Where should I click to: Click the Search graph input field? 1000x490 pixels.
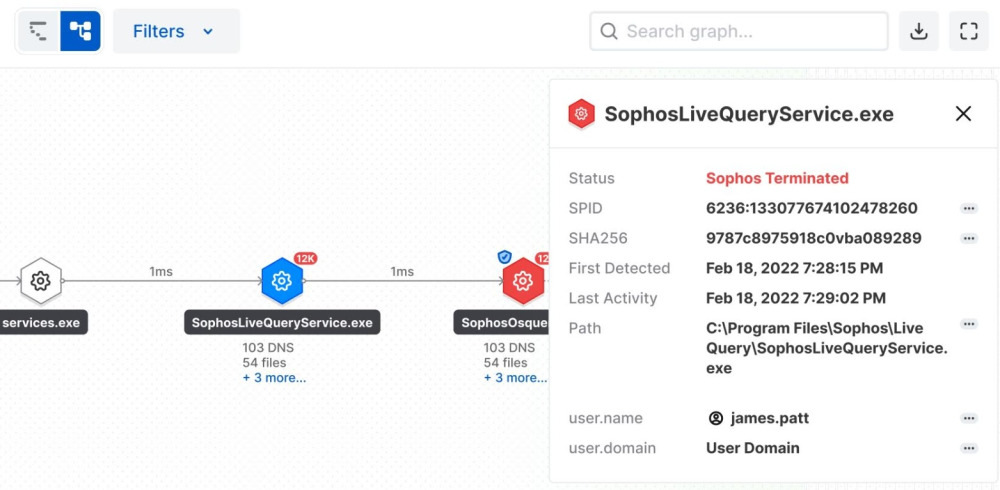tap(739, 31)
